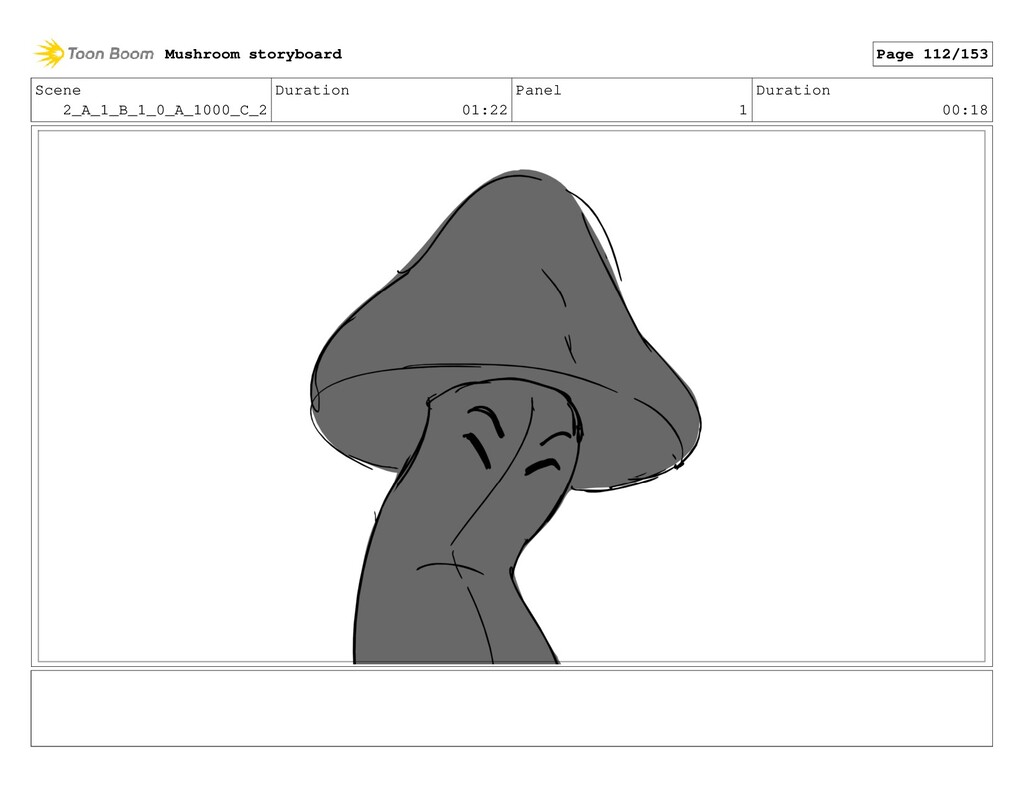Click the panel duration value '00:18'
Viewport: 1024px width, 793px height.
(x=965, y=110)
